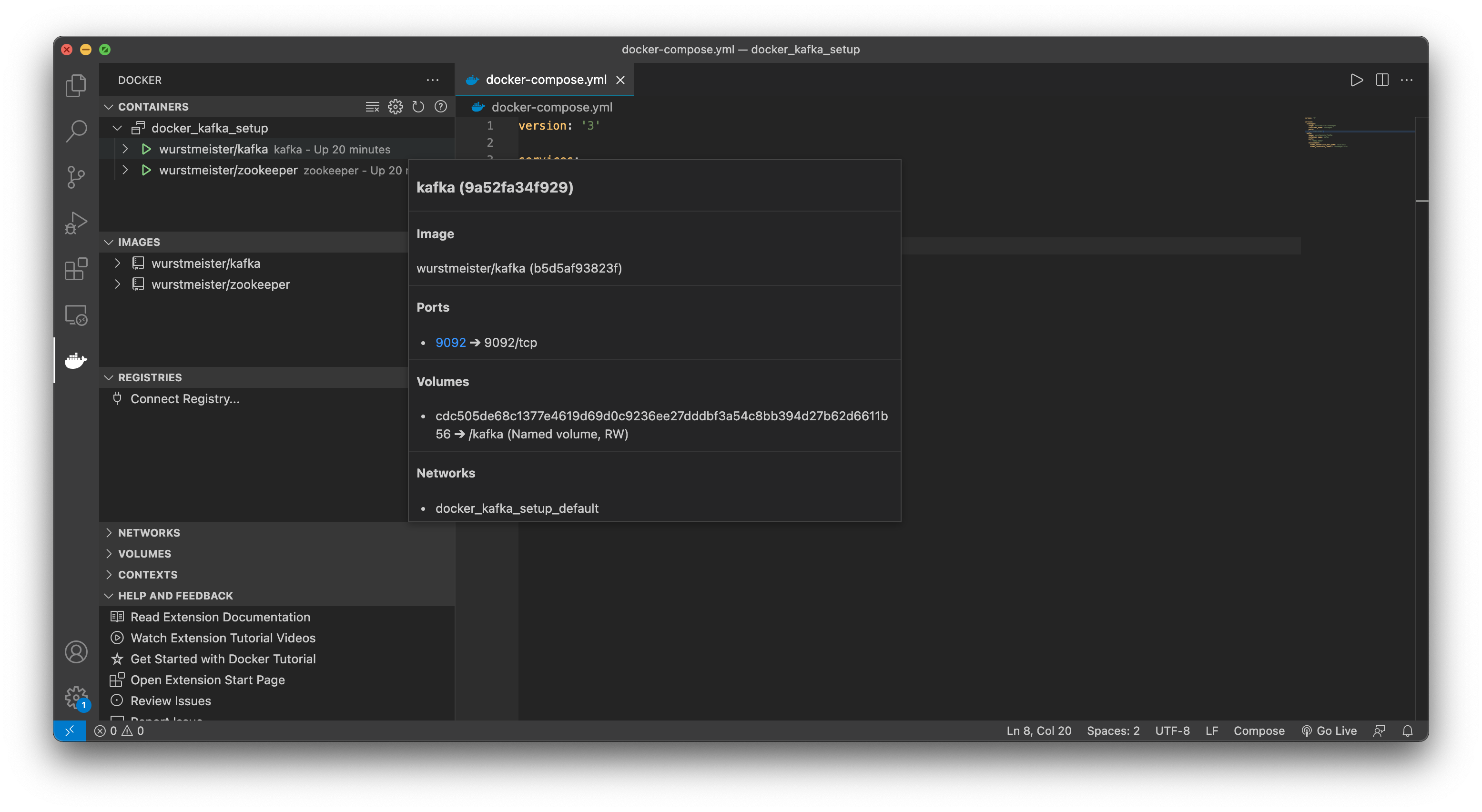This screenshot has height=812, width=1482.
Task: Open more actions menu in Docker panel
Action: pos(433,80)
